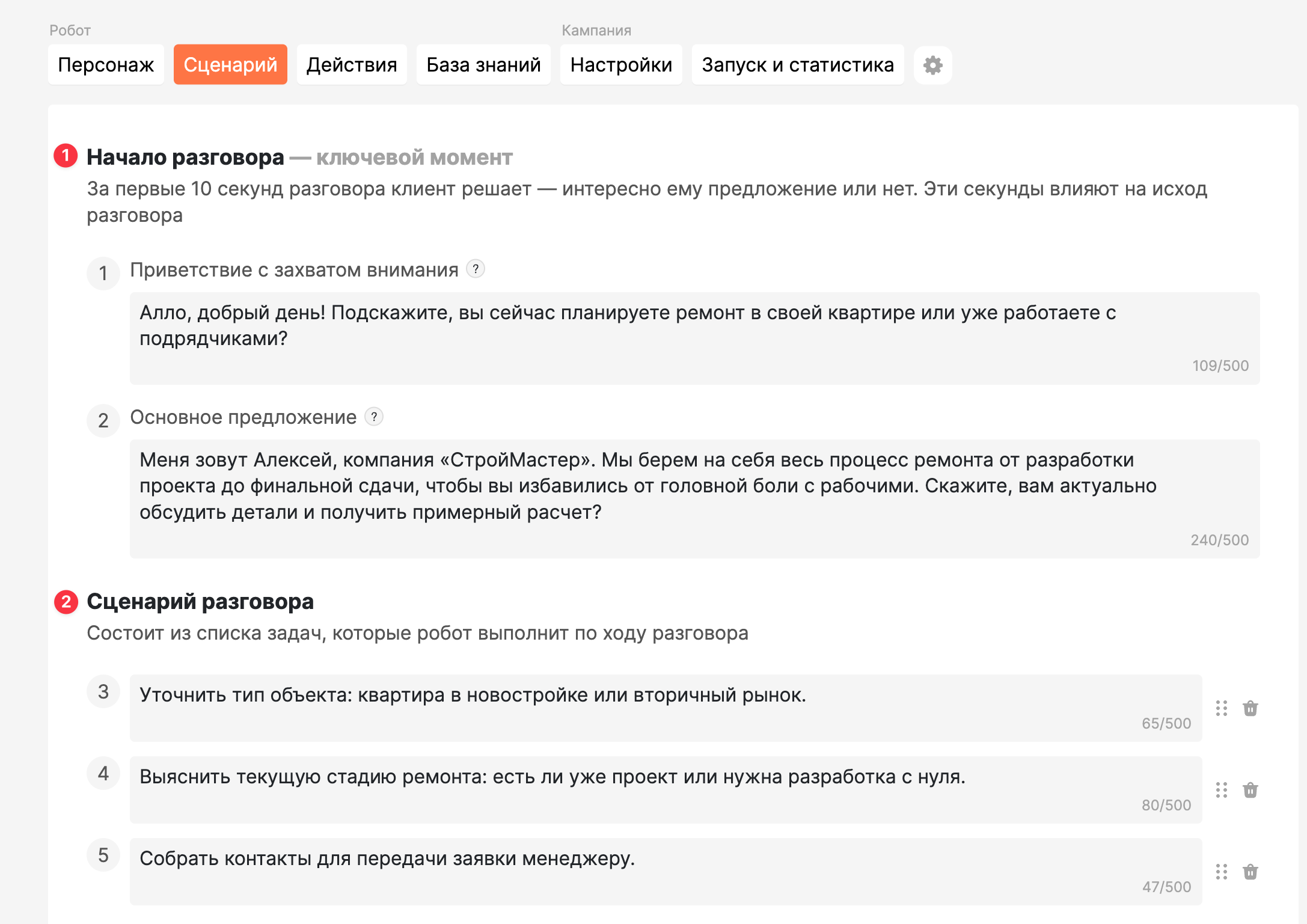Image resolution: width=1307 pixels, height=924 pixels.
Task: Delete task 4 with trash icon
Action: 1250,790
